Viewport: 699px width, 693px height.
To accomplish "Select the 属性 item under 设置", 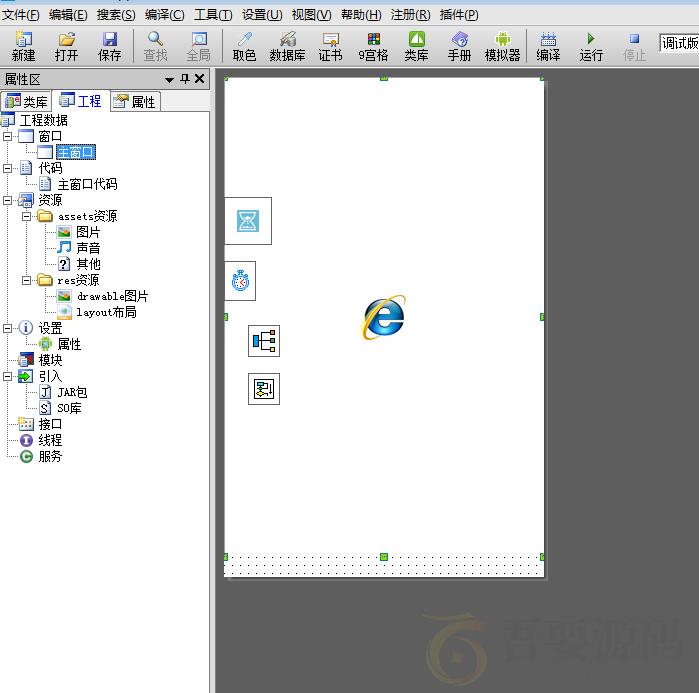I will pyautogui.click(x=69, y=344).
